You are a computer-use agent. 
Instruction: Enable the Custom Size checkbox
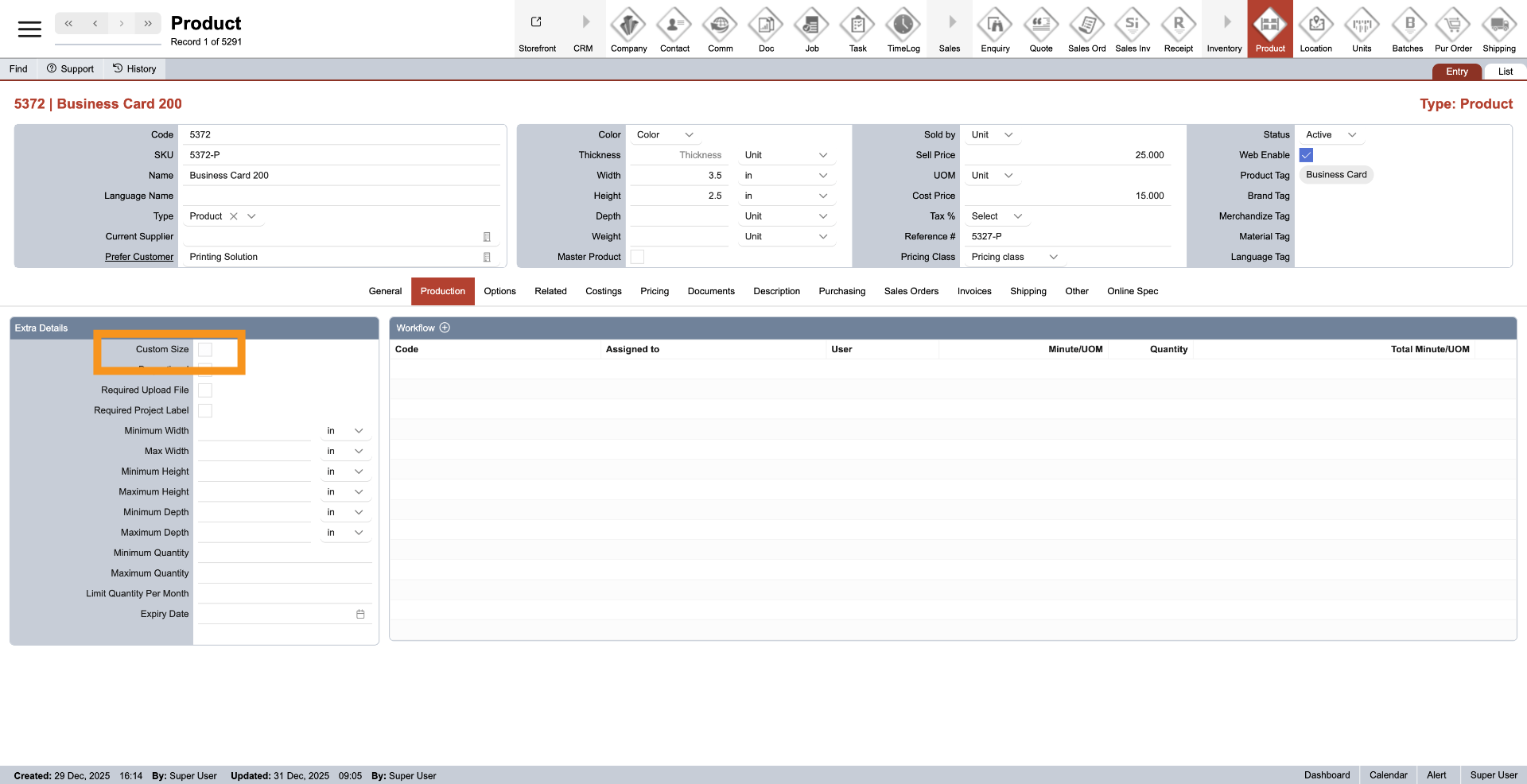pyautogui.click(x=205, y=350)
